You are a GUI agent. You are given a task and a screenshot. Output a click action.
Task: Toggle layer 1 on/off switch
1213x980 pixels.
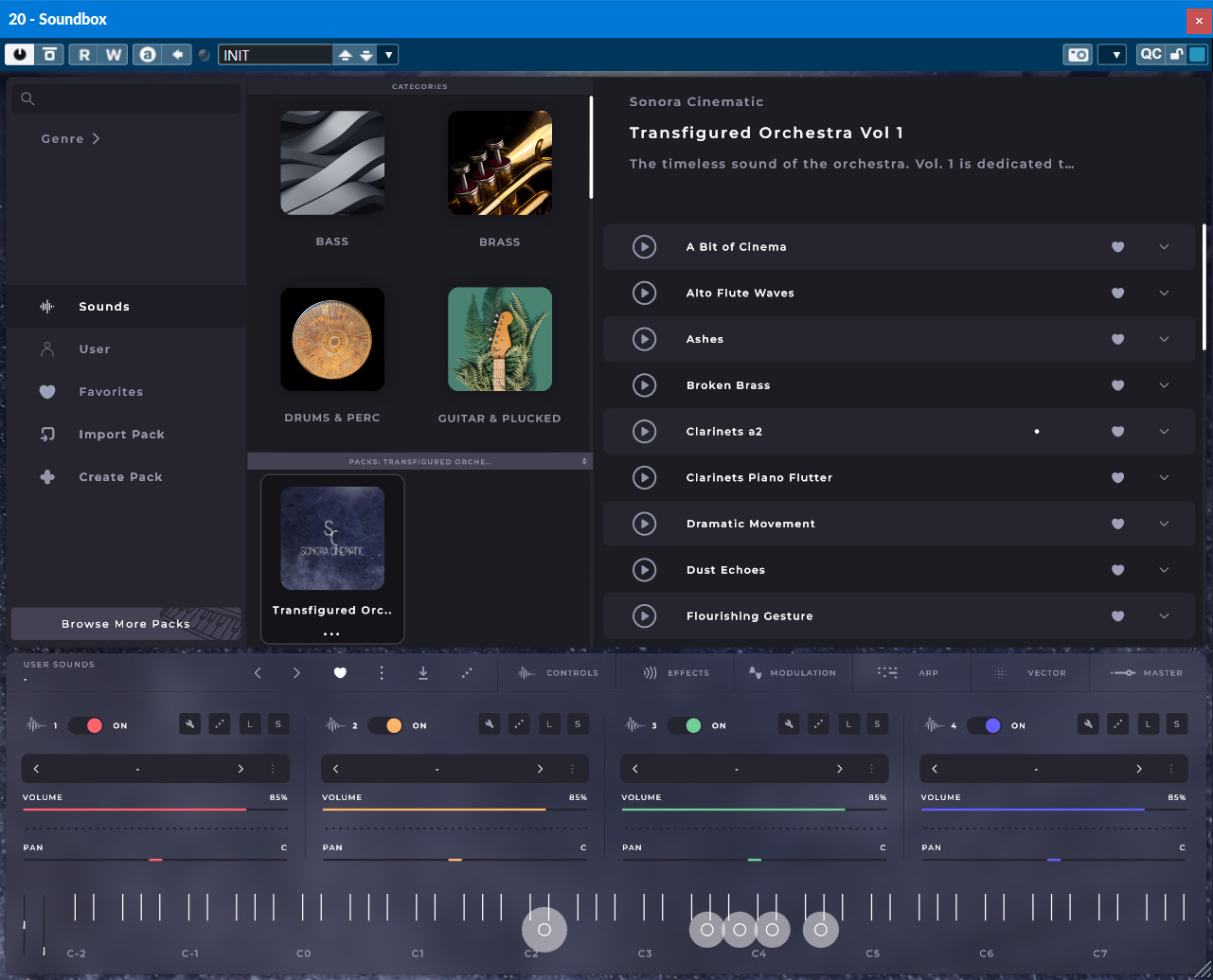(85, 725)
